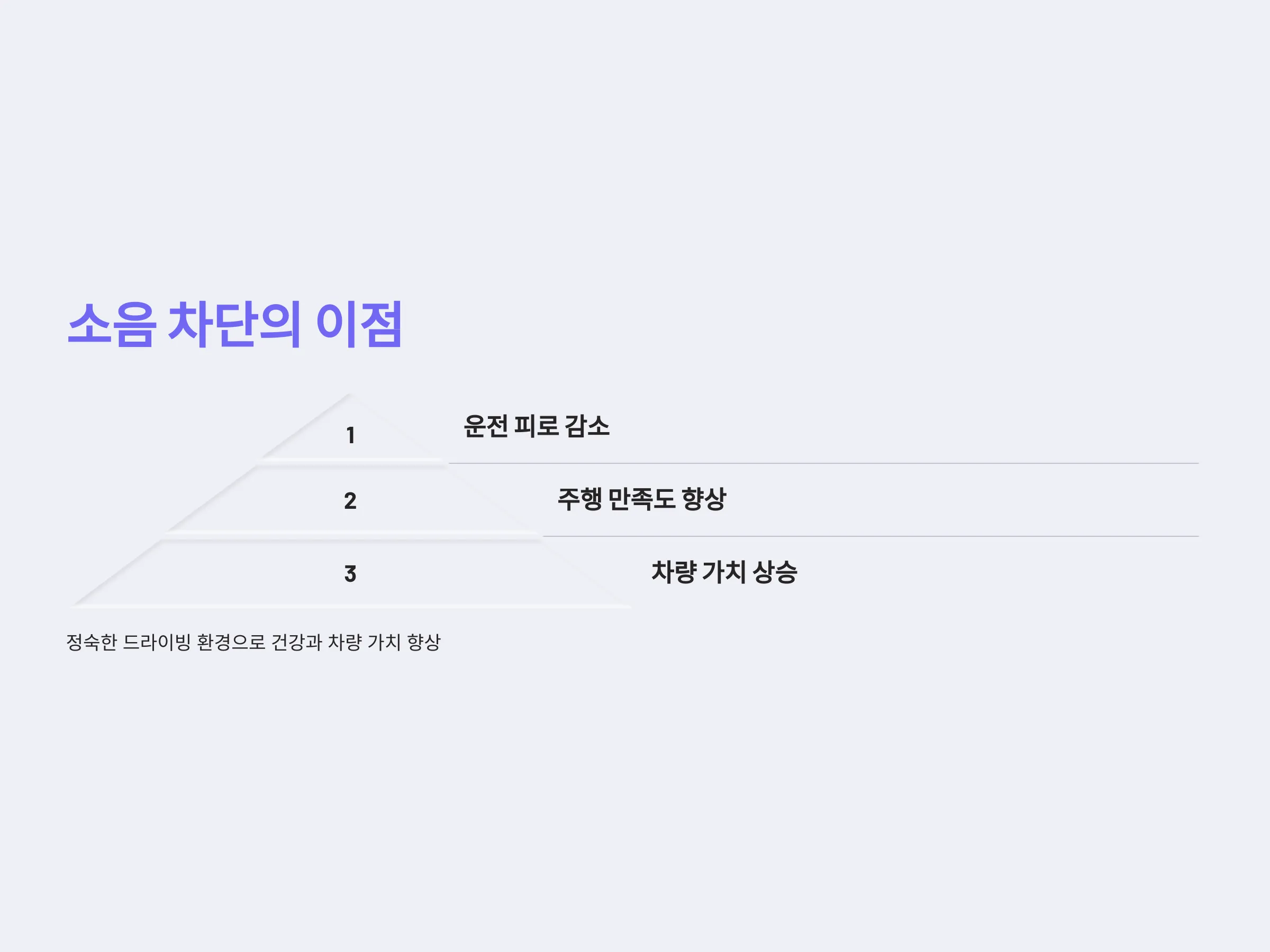Select the number 1 in the pyramid's top tier
Image resolution: width=1270 pixels, height=952 pixels.
(350, 436)
